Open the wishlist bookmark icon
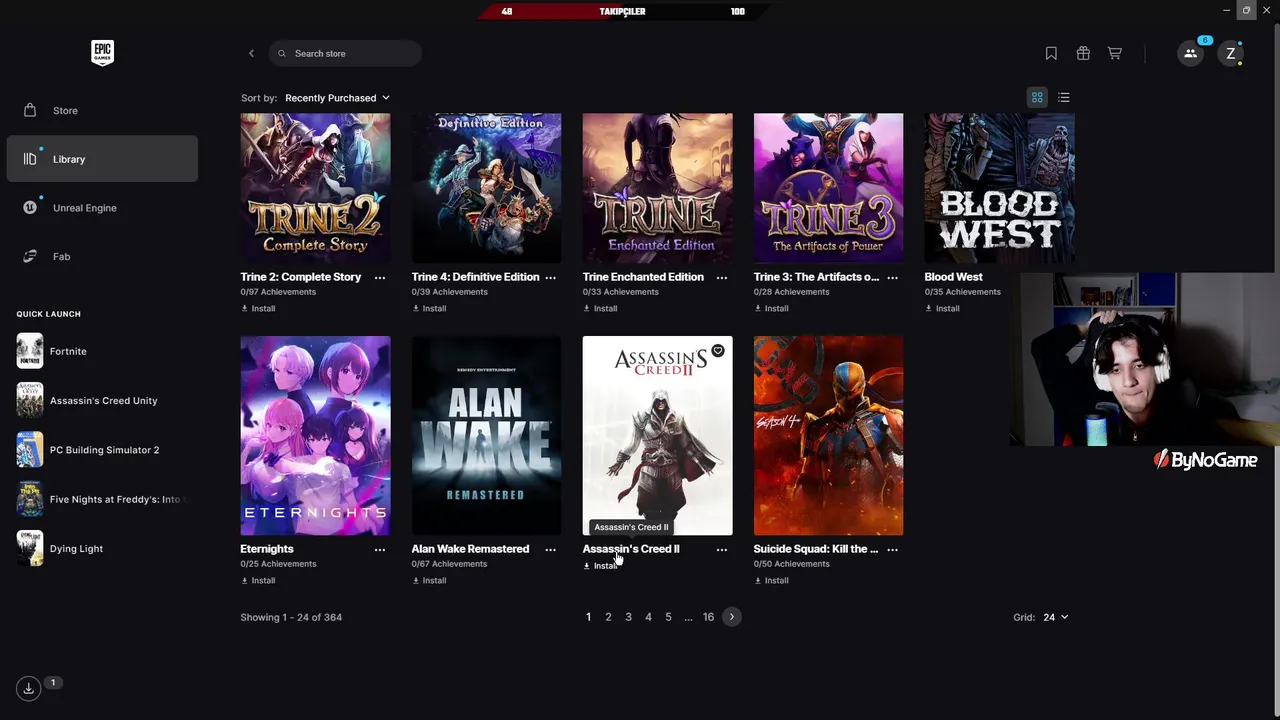The image size is (1280, 720). click(1051, 53)
